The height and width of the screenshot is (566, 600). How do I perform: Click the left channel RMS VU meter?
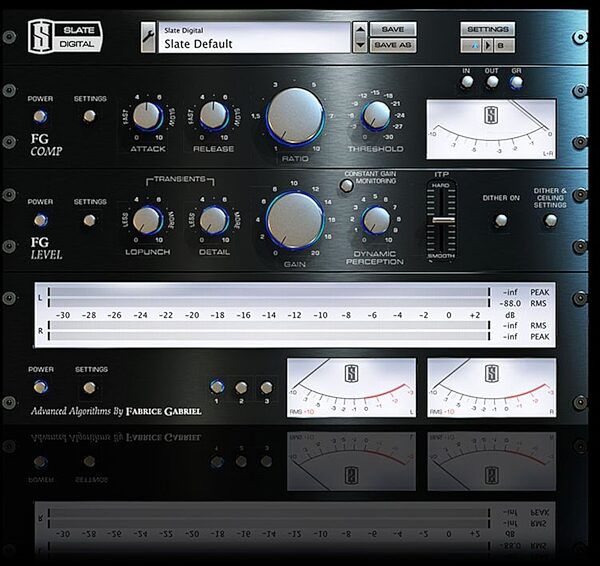(351, 388)
